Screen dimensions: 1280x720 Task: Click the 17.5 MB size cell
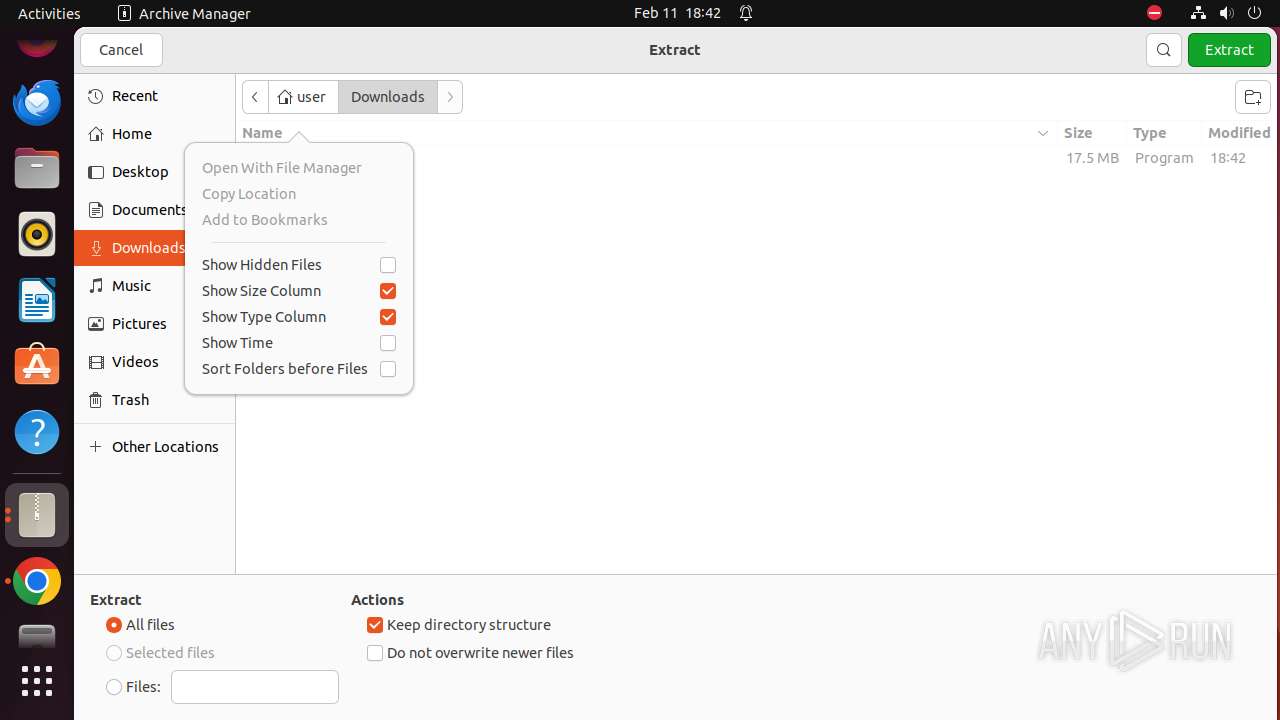coord(1092,158)
